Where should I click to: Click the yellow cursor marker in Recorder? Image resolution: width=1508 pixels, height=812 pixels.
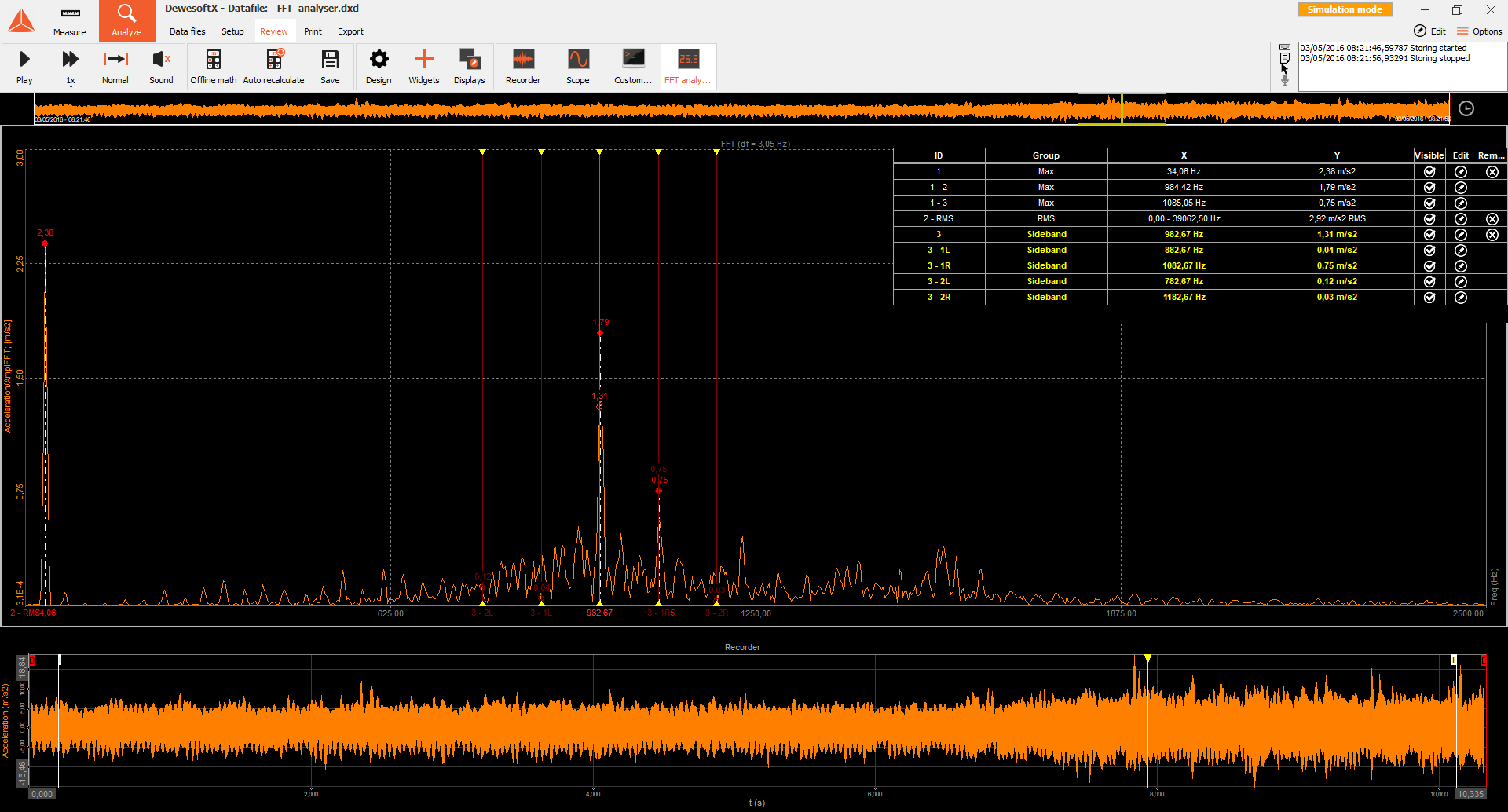point(1147,658)
